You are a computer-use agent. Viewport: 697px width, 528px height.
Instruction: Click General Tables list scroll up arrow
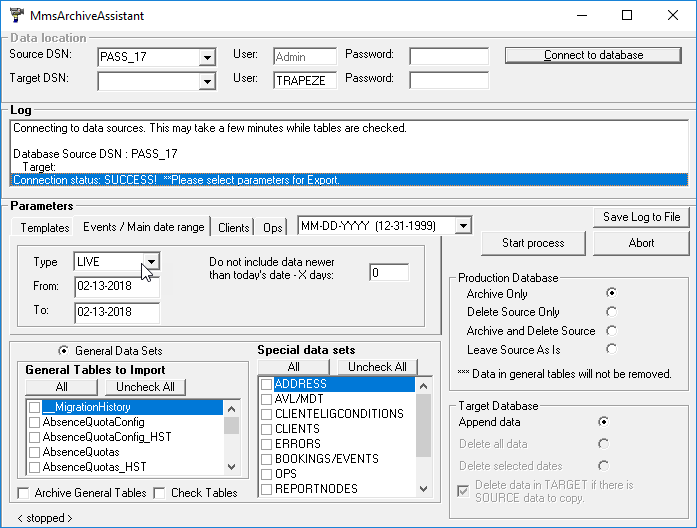[231, 408]
